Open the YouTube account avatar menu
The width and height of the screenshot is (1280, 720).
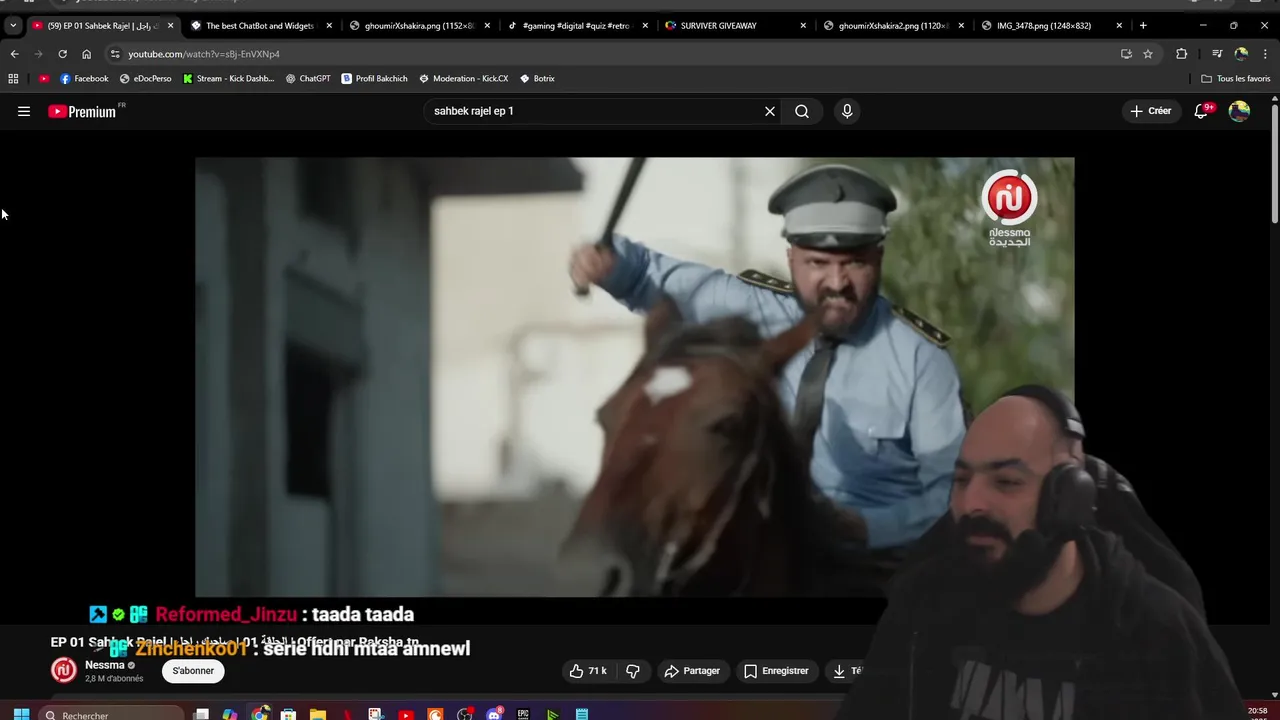[1239, 111]
